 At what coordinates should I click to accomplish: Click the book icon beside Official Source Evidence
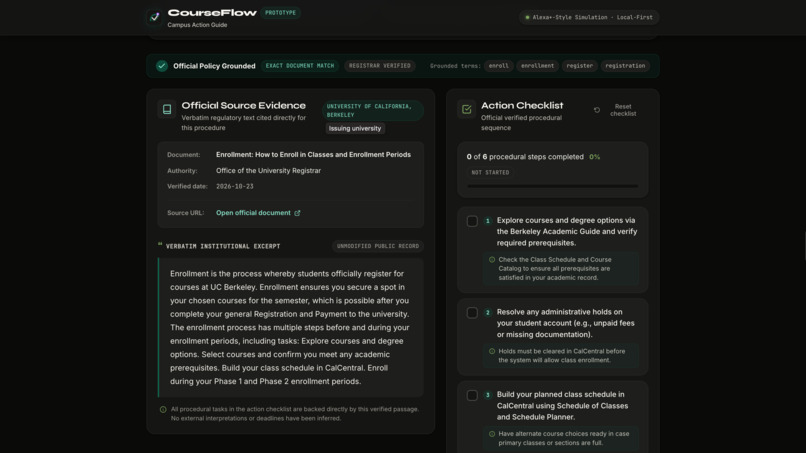tap(167, 109)
